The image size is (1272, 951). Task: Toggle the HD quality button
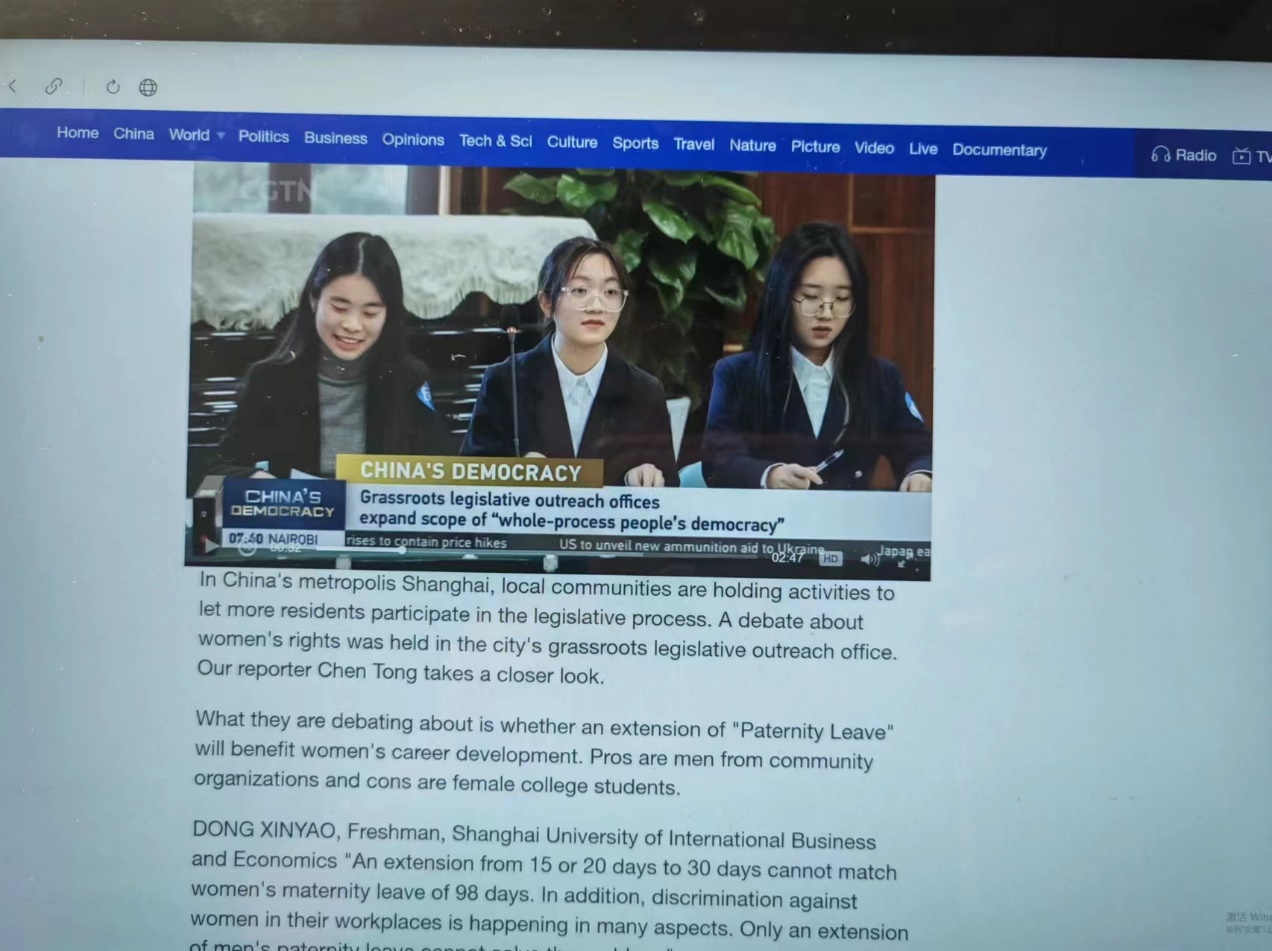tap(831, 558)
